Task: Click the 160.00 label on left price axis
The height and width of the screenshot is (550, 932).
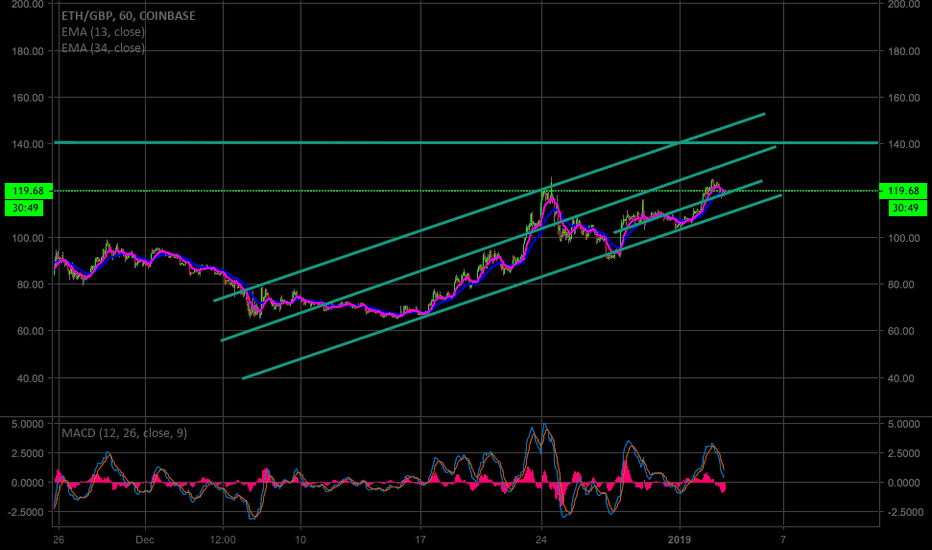Action: click(x=28, y=98)
